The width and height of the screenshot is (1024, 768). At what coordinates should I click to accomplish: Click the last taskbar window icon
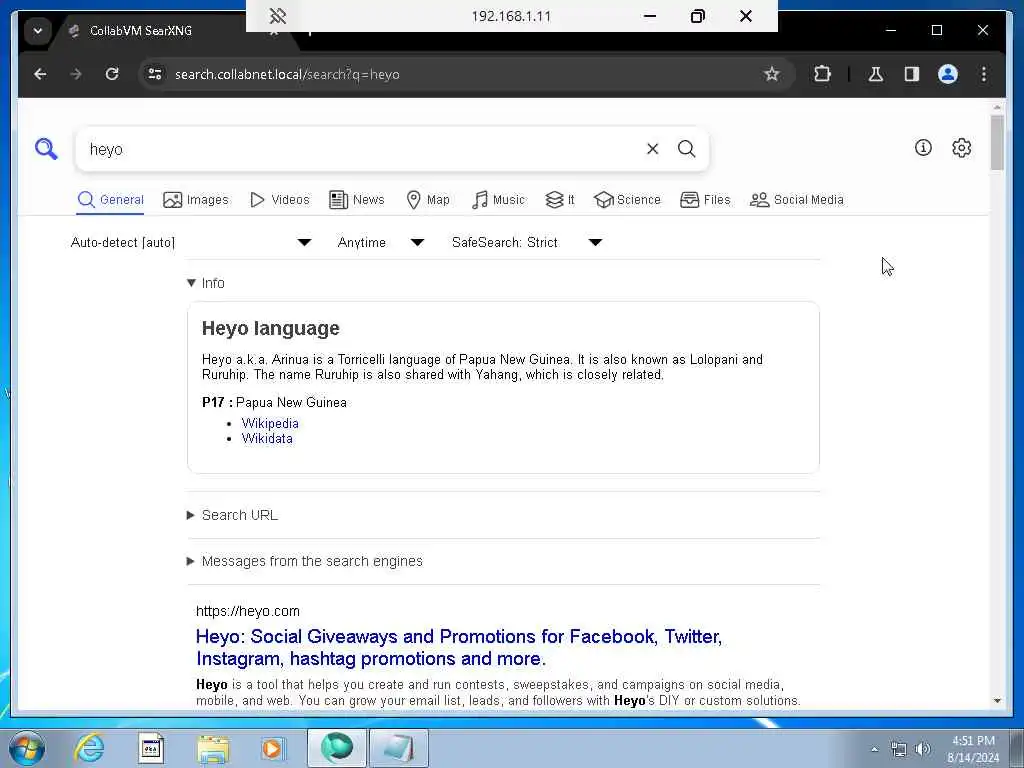(398, 748)
